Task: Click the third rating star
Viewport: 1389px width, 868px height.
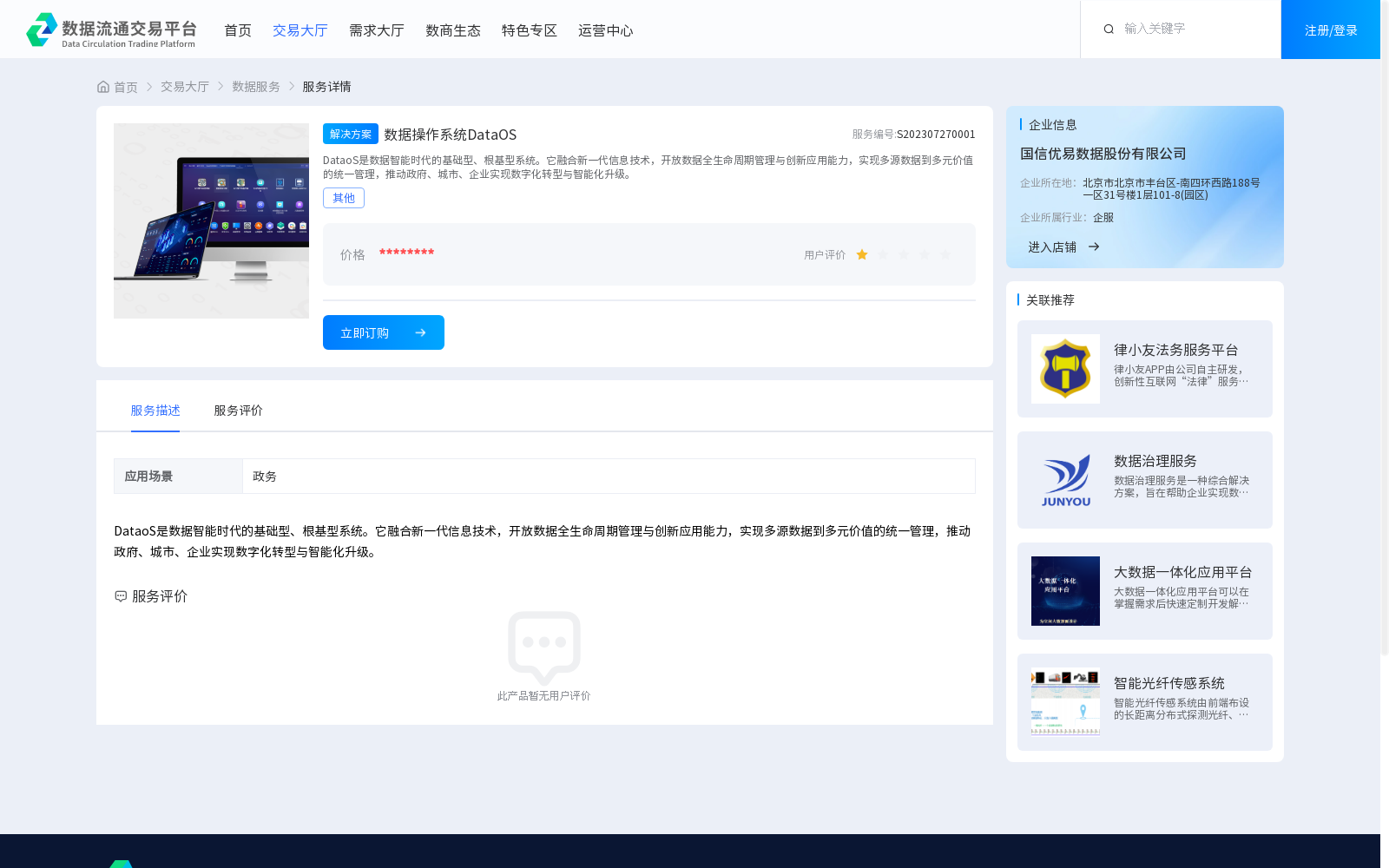Action: point(904,255)
